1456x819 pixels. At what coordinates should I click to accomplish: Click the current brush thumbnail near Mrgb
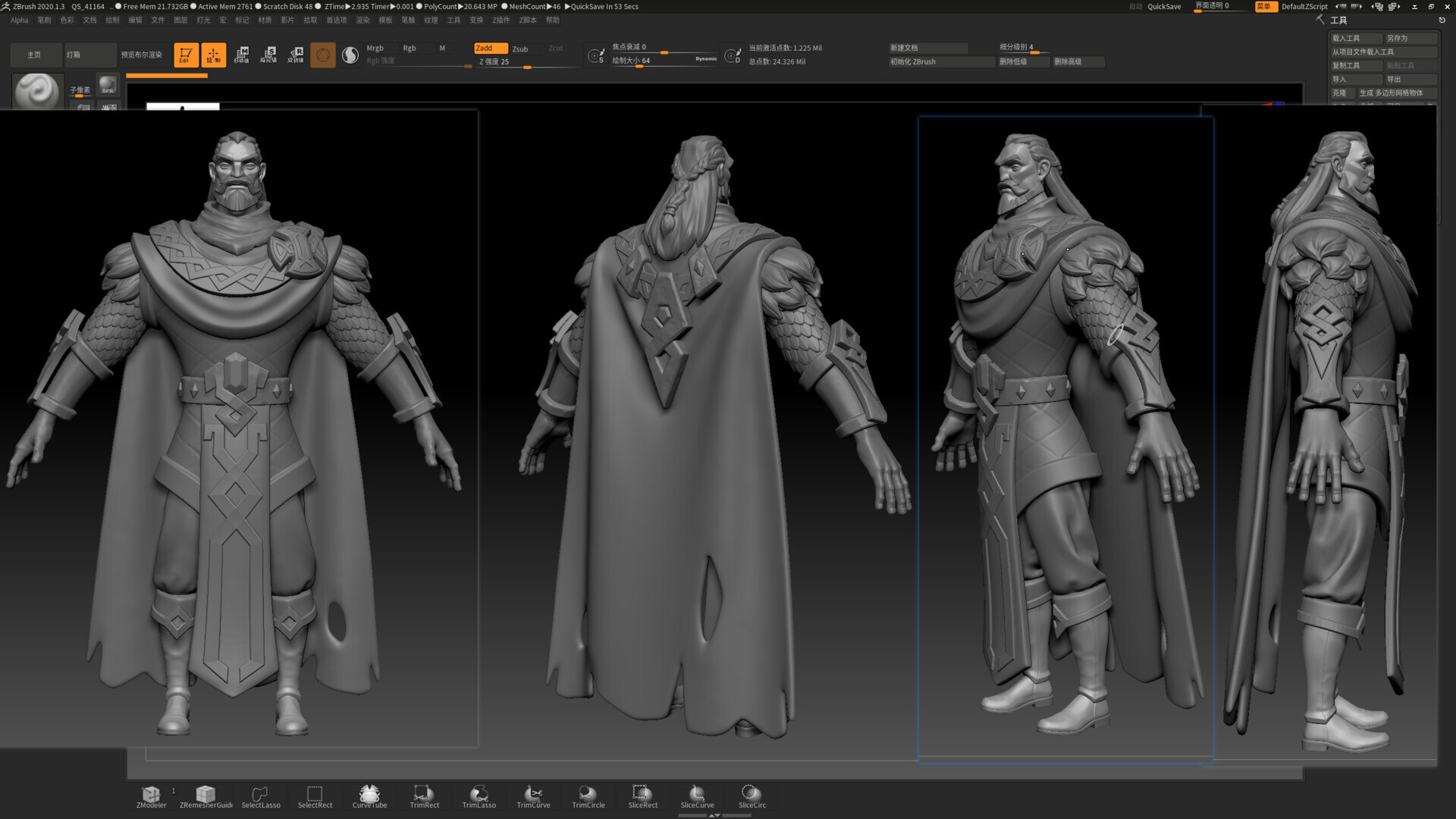tap(322, 54)
